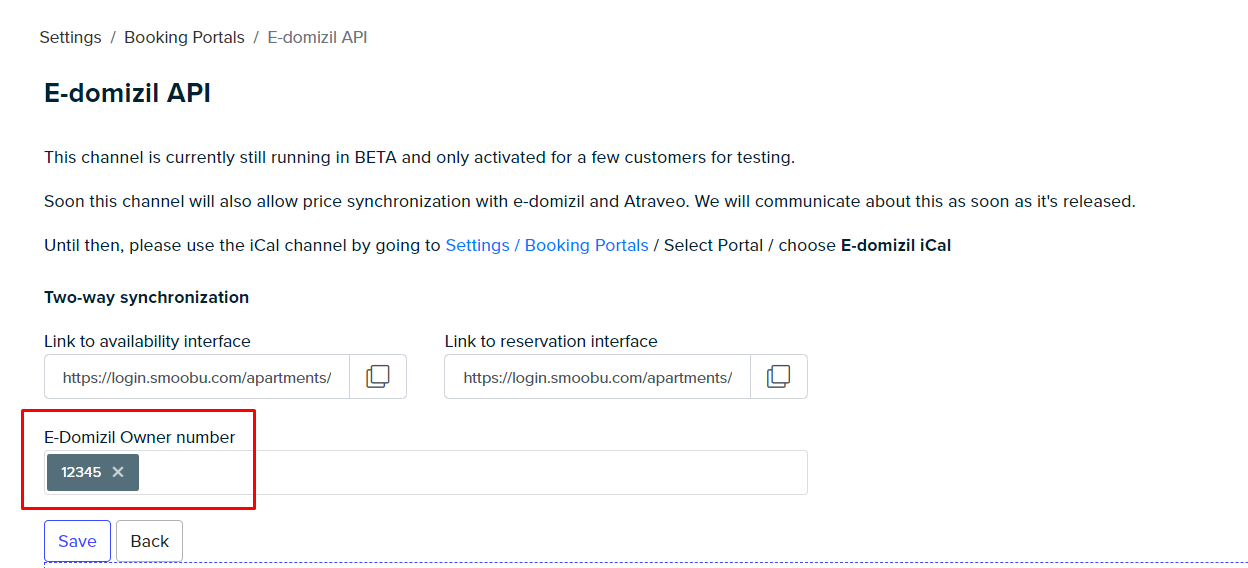Go back using the Back button
Viewport: 1248px width, 568px height.
click(x=150, y=541)
